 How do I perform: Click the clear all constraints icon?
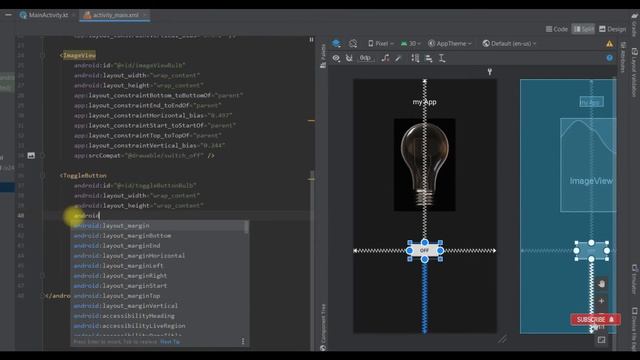[x=385, y=58]
